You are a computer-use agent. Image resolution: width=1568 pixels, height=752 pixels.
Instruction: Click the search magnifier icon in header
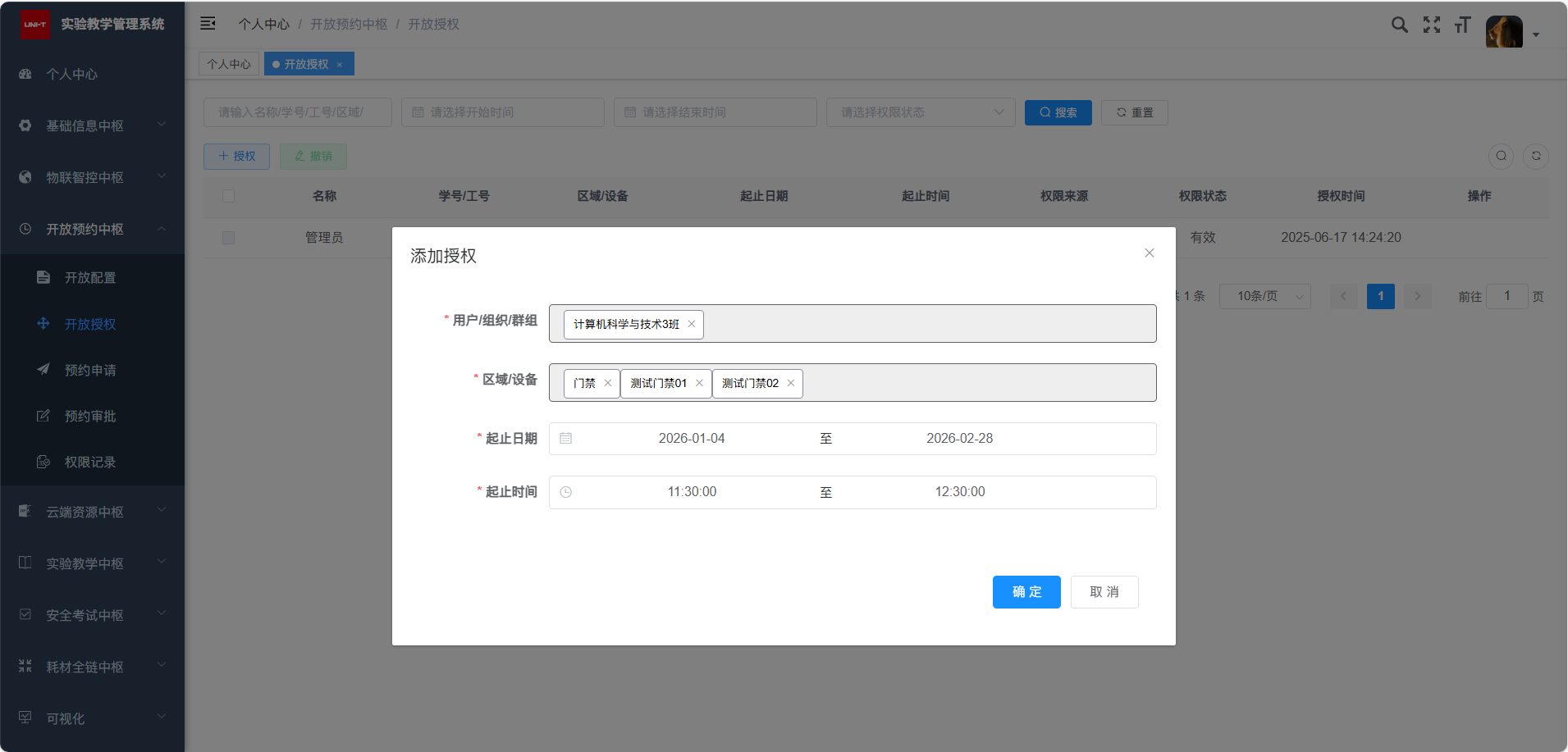coord(1399,25)
